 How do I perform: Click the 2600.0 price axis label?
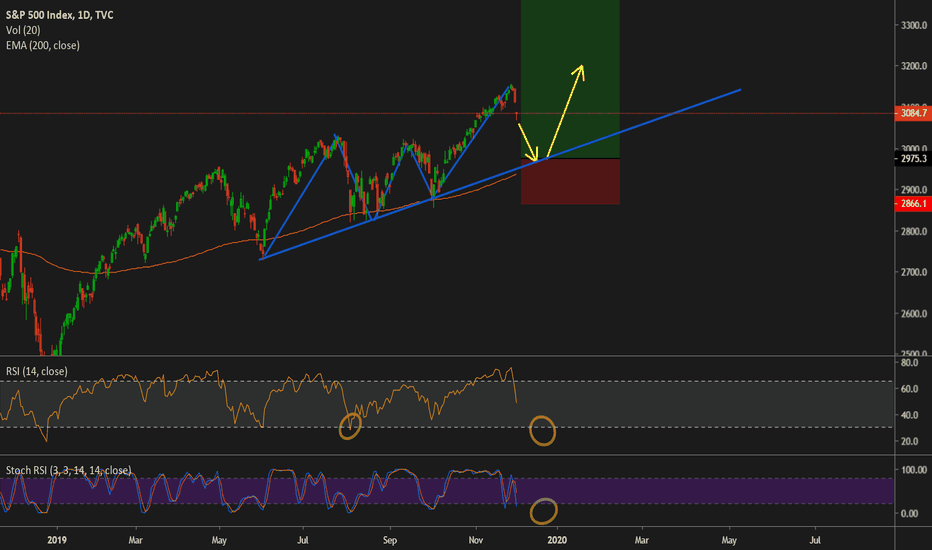coord(914,313)
